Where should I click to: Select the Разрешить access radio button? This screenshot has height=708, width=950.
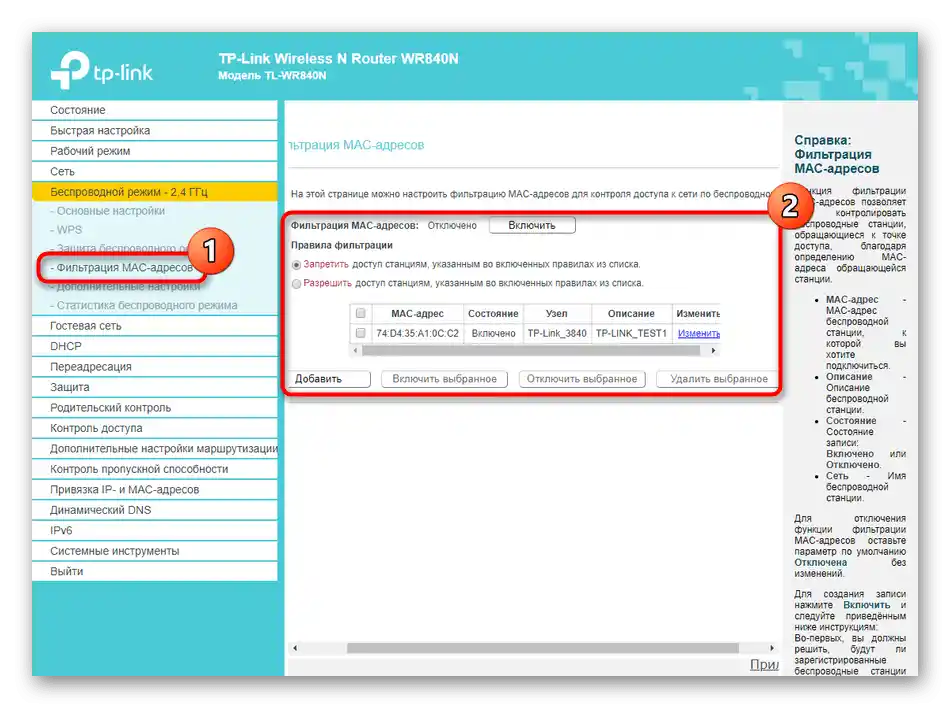296,284
